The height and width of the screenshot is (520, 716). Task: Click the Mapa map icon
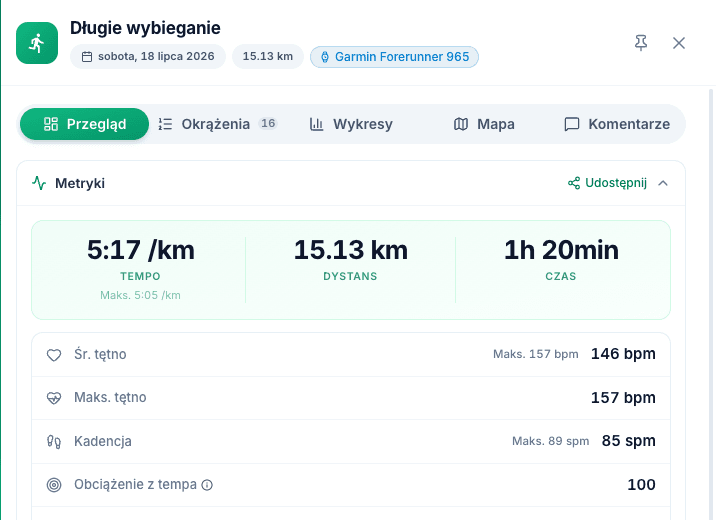tap(461, 124)
